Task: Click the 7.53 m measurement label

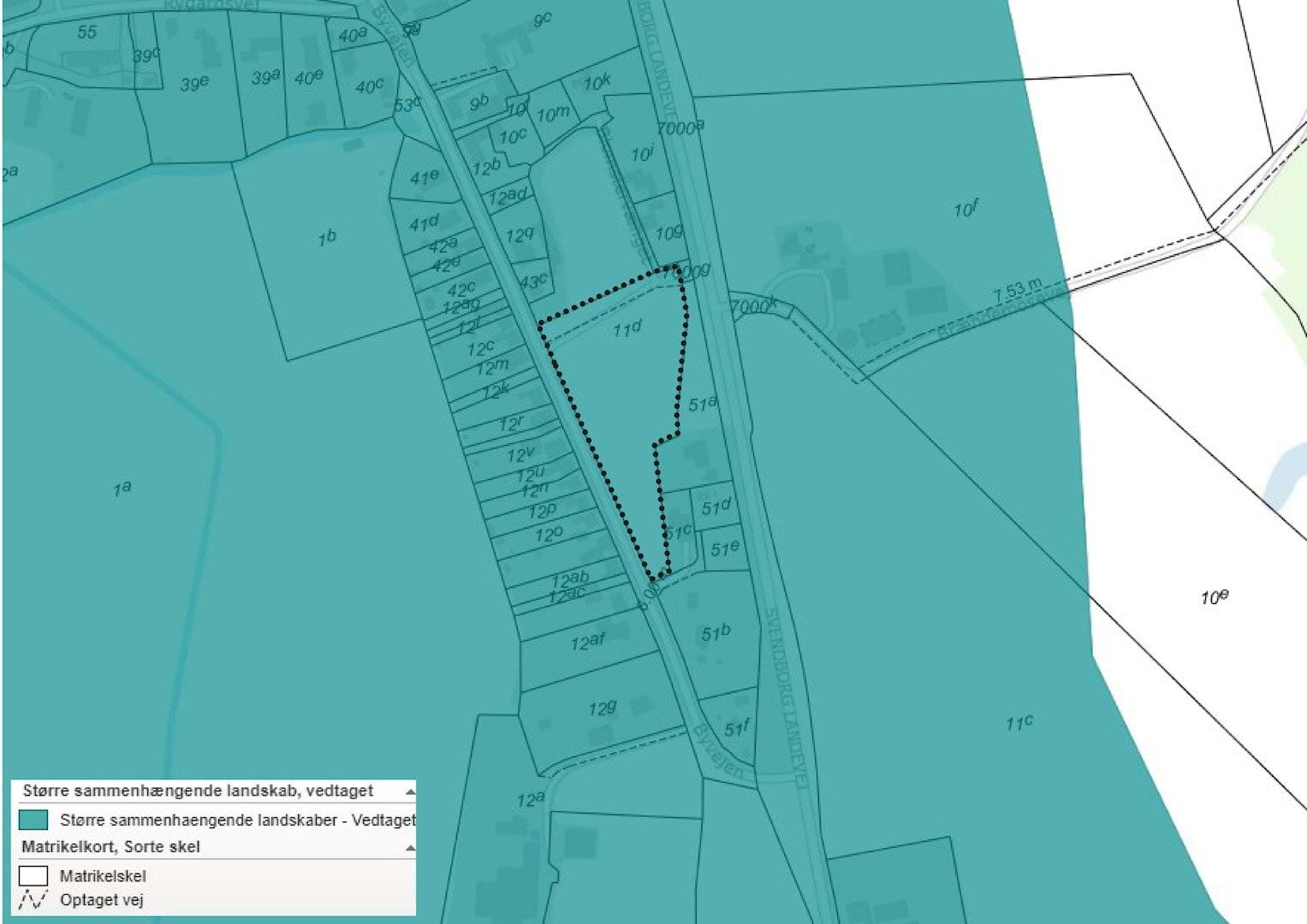Action: pos(1017,291)
